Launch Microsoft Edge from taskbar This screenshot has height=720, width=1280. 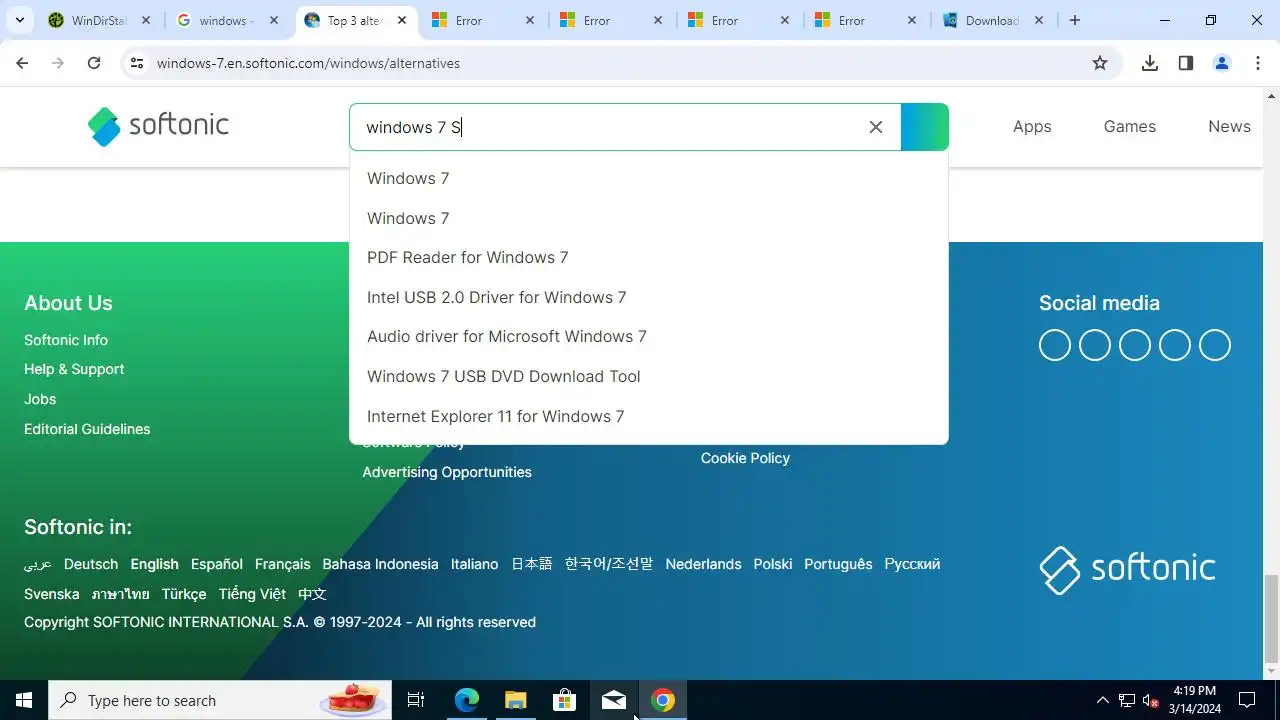pyautogui.click(x=467, y=700)
